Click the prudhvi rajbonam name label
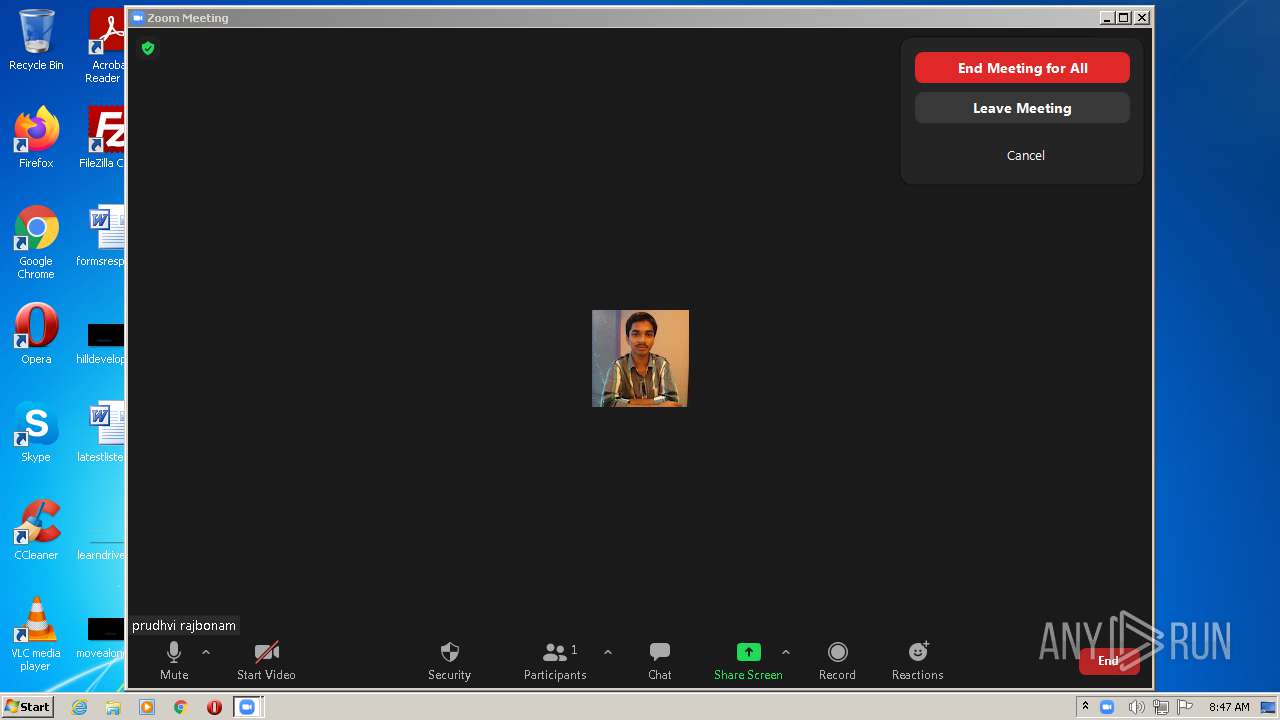Viewport: 1280px width, 720px height. (x=184, y=626)
